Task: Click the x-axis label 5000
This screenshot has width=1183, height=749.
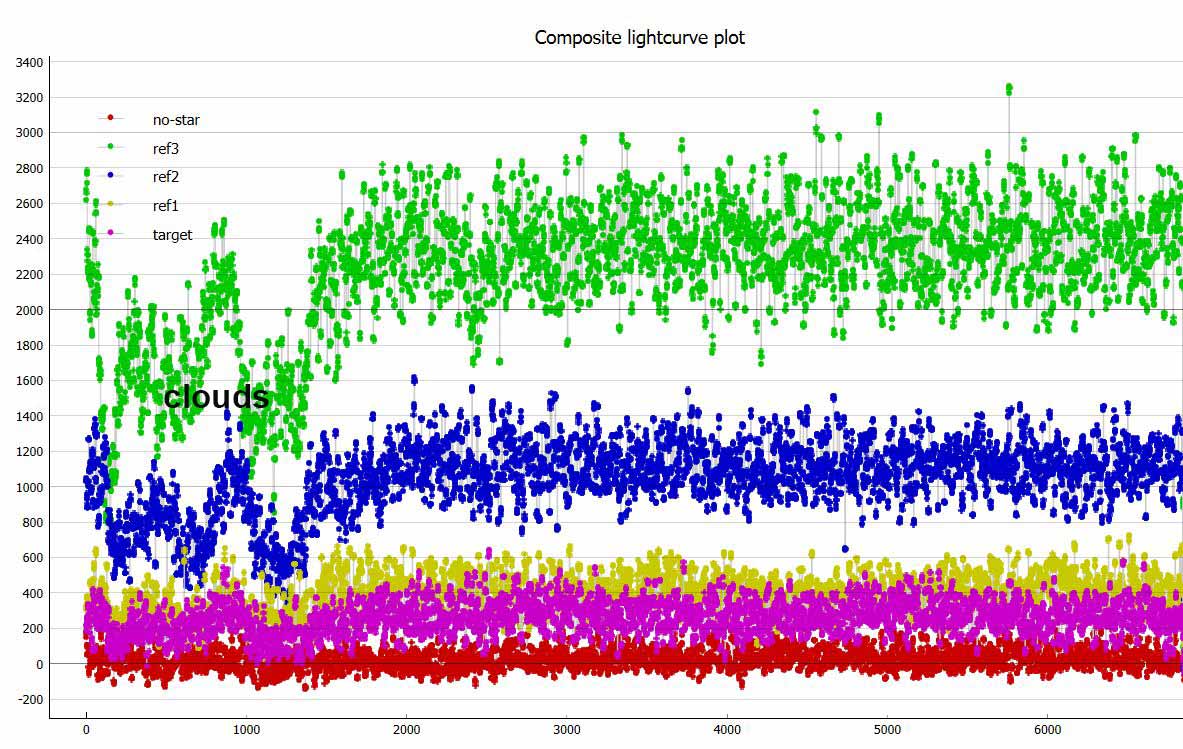Action: 887,729
